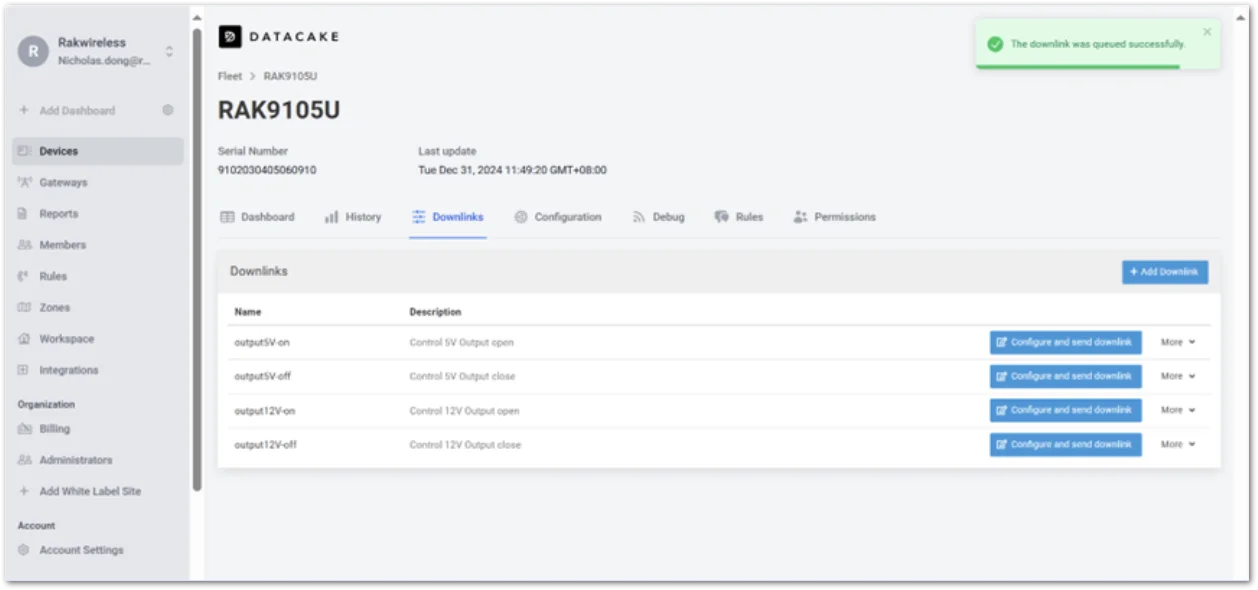Click the Fleet breadcrumb link
The width and height of the screenshot is (1258, 590).
[230, 76]
